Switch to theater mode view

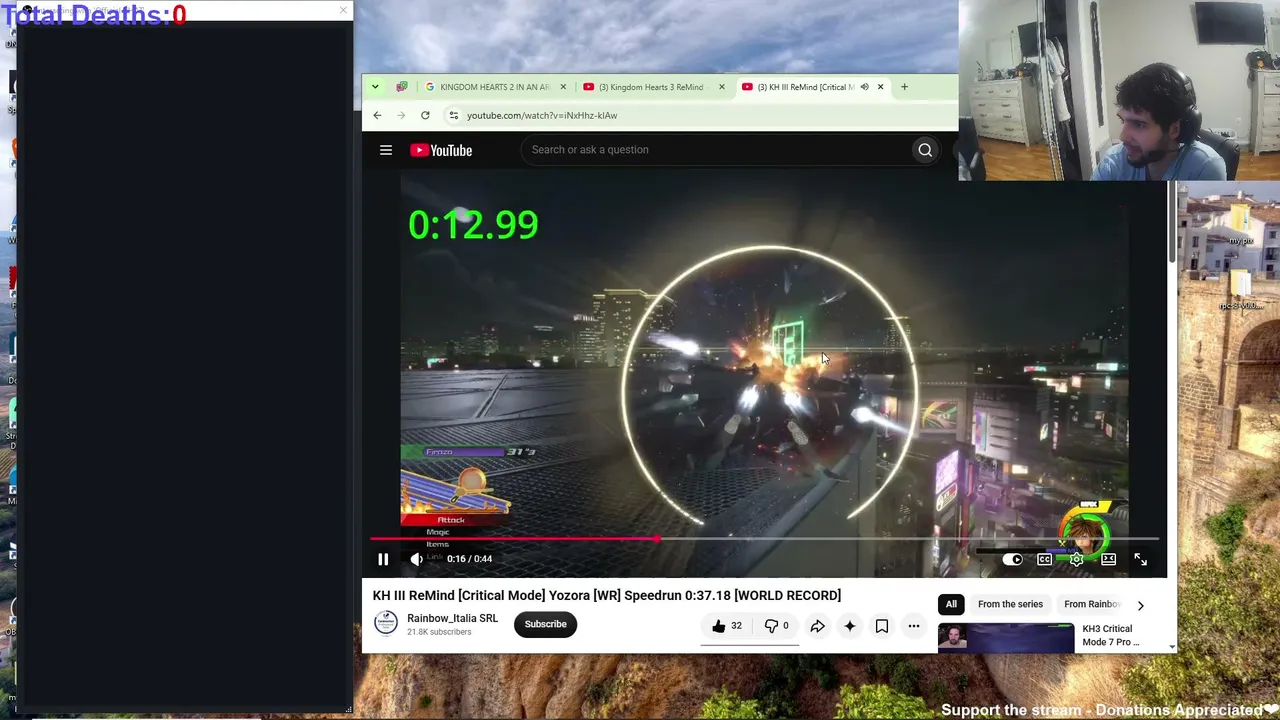1108,559
